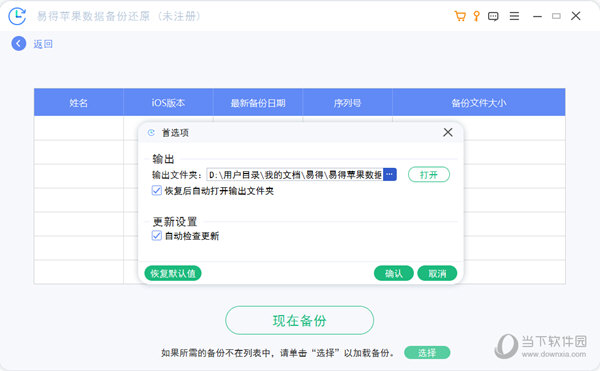Click the 序列号 column header
The height and width of the screenshot is (371, 600).
(347, 103)
